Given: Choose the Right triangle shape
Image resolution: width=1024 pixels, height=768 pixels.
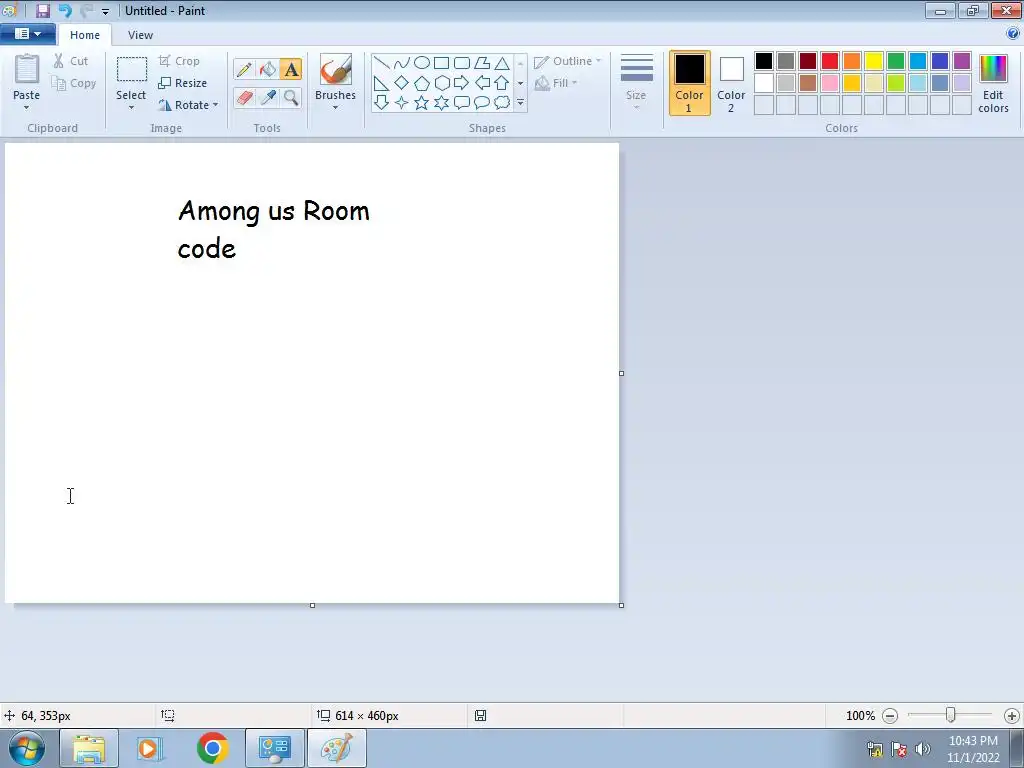Looking at the screenshot, I should [382, 83].
